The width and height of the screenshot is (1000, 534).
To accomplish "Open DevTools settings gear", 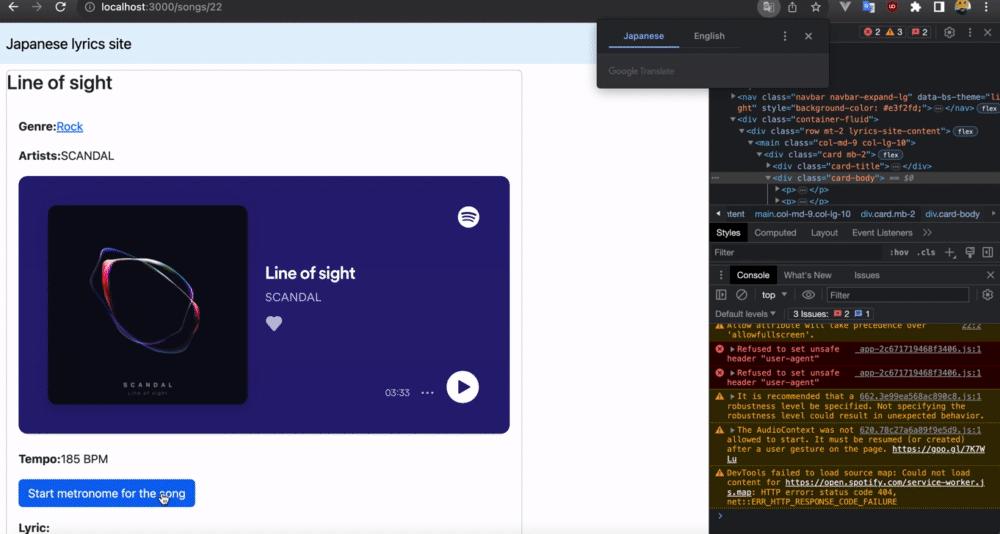I will pos(950,33).
